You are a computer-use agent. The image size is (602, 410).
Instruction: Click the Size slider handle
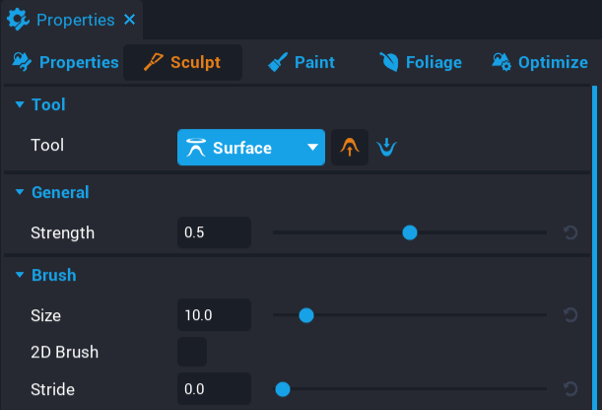pyautogui.click(x=307, y=316)
